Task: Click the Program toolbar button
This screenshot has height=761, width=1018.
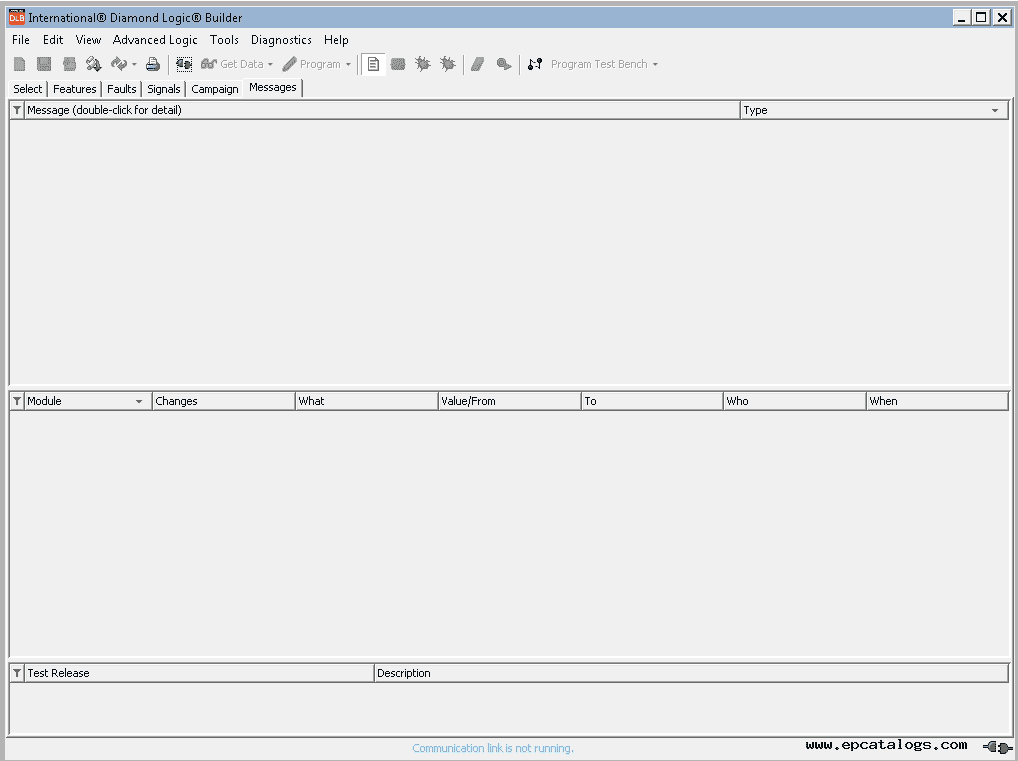Action: coord(312,64)
